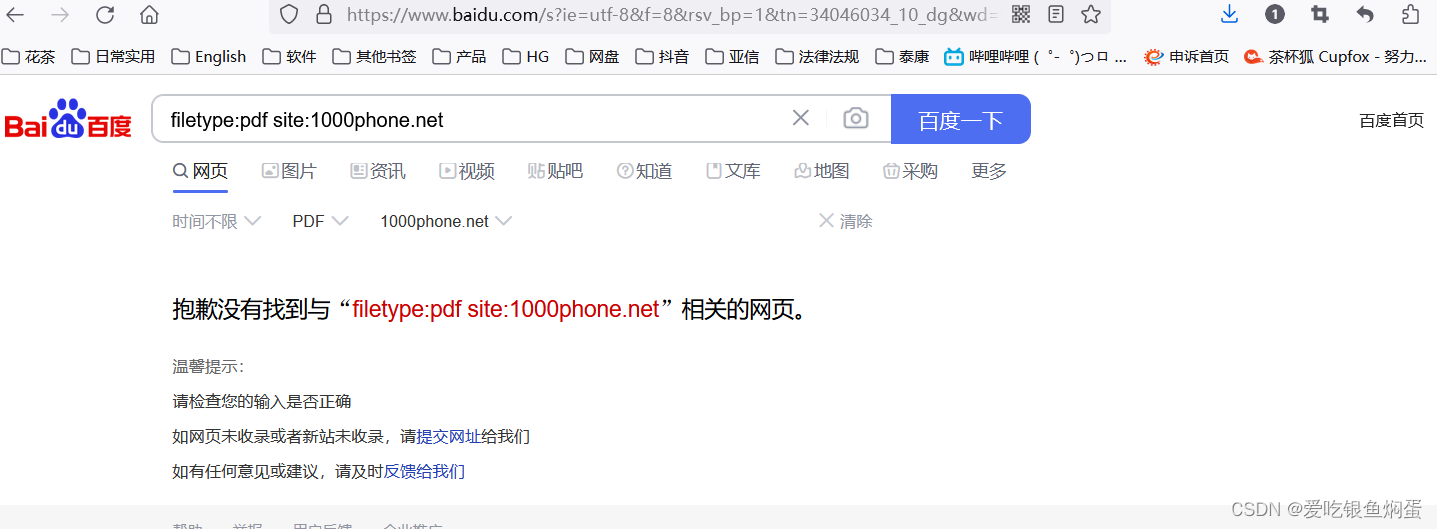Open the 申诉首页 bookmark
Screen dimensions: 1437x529
(1187, 56)
